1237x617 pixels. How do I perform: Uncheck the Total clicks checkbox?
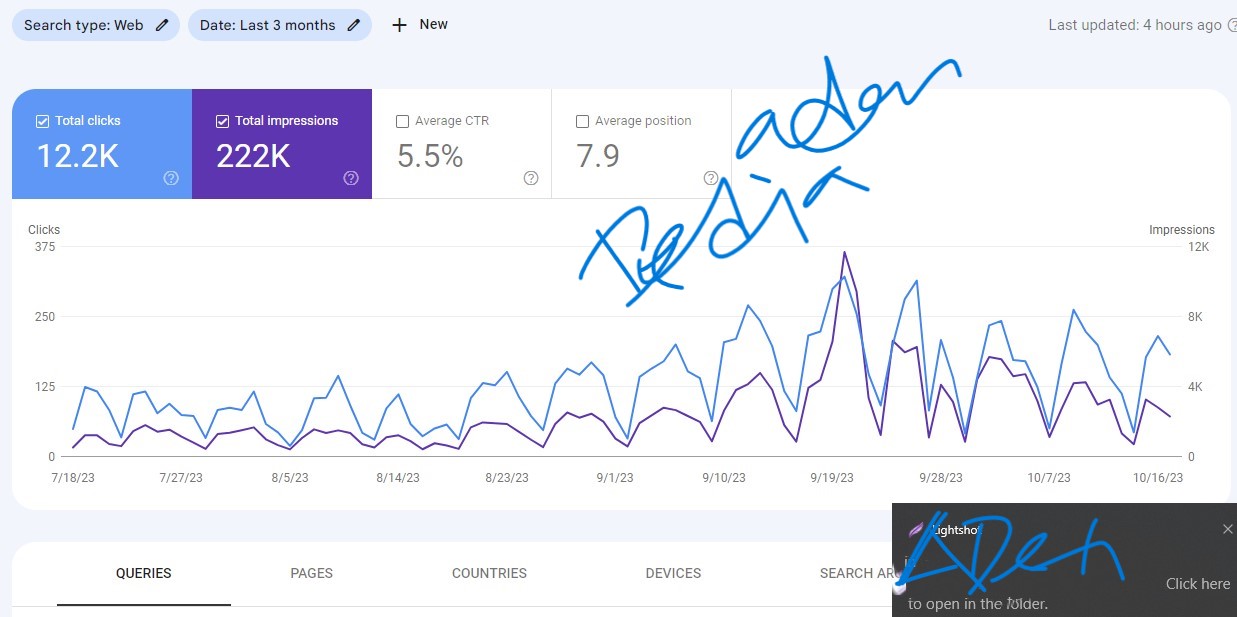click(42, 121)
